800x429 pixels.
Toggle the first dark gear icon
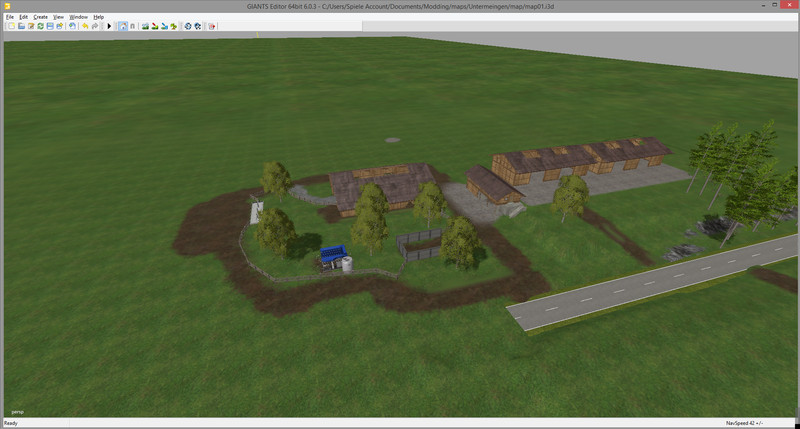[188, 26]
